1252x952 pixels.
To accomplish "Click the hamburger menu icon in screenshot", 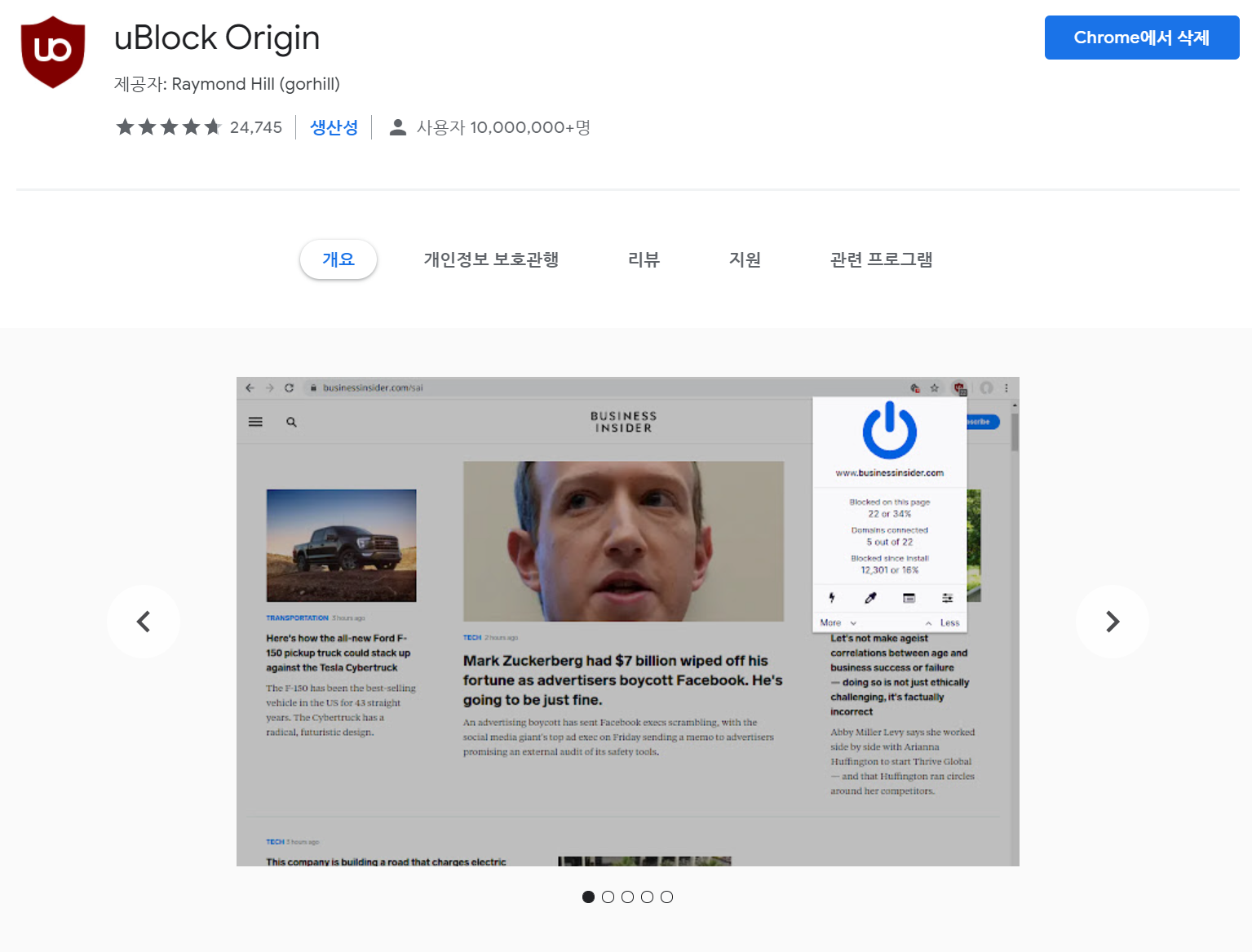I will click(255, 422).
